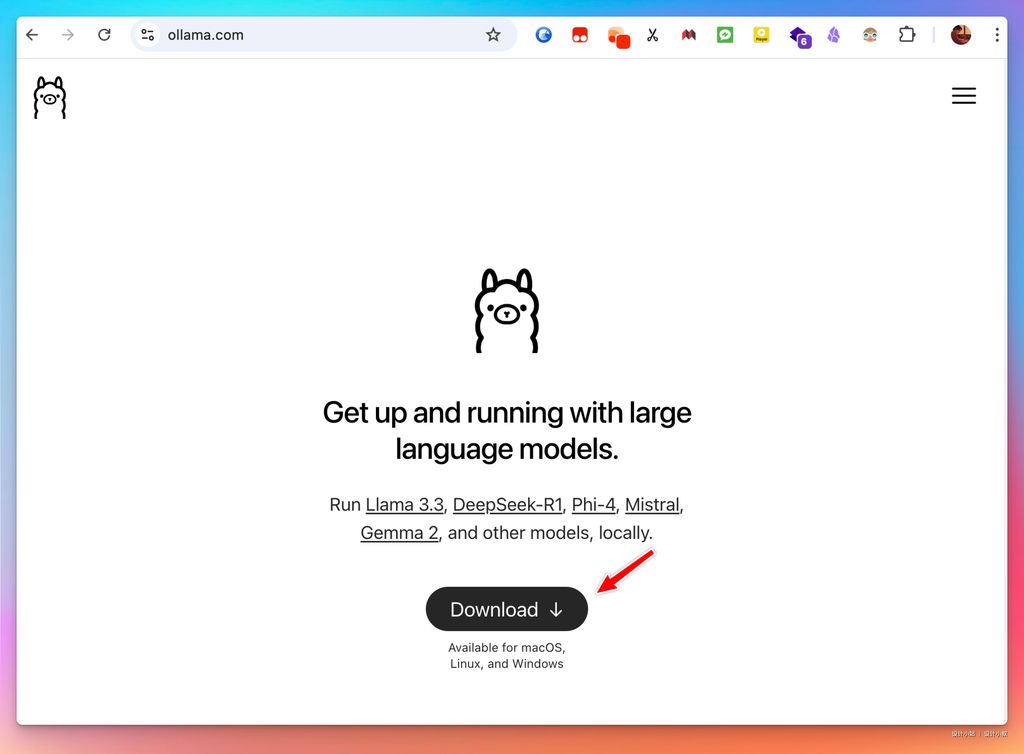Click the user profile avatar

960,35
